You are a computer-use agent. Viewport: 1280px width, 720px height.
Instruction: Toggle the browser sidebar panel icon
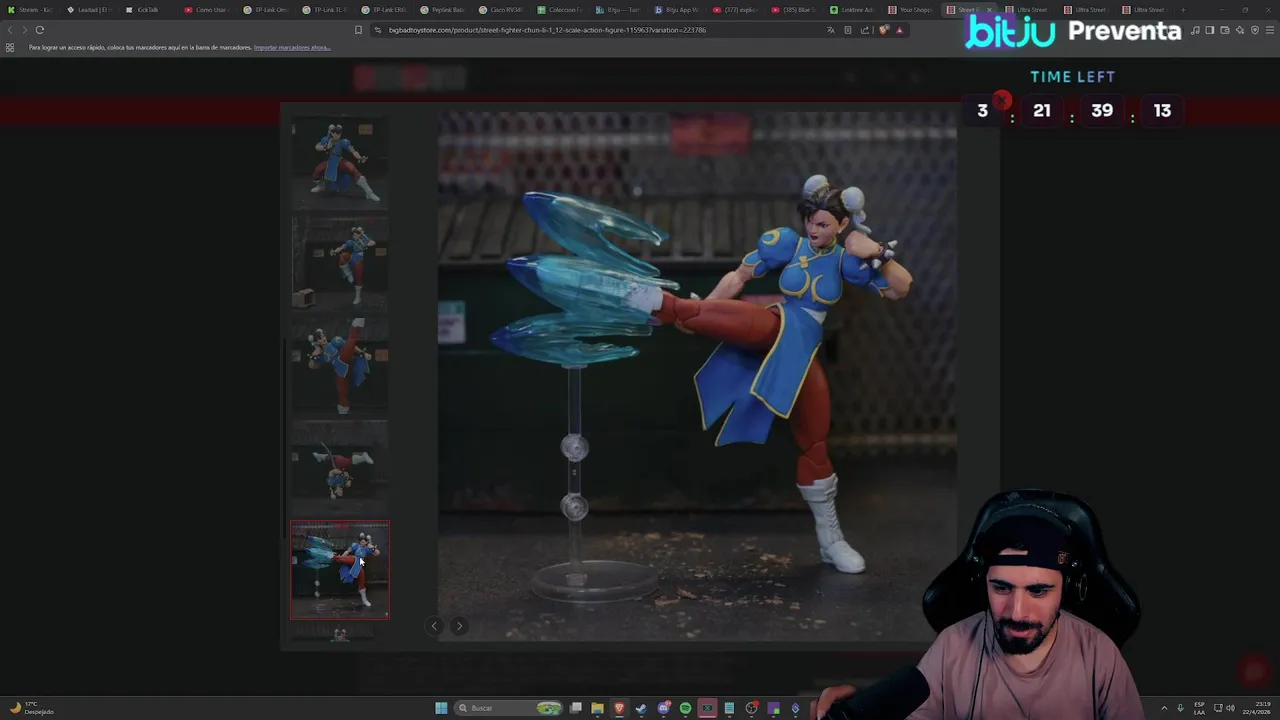(x=1210, y=30)
